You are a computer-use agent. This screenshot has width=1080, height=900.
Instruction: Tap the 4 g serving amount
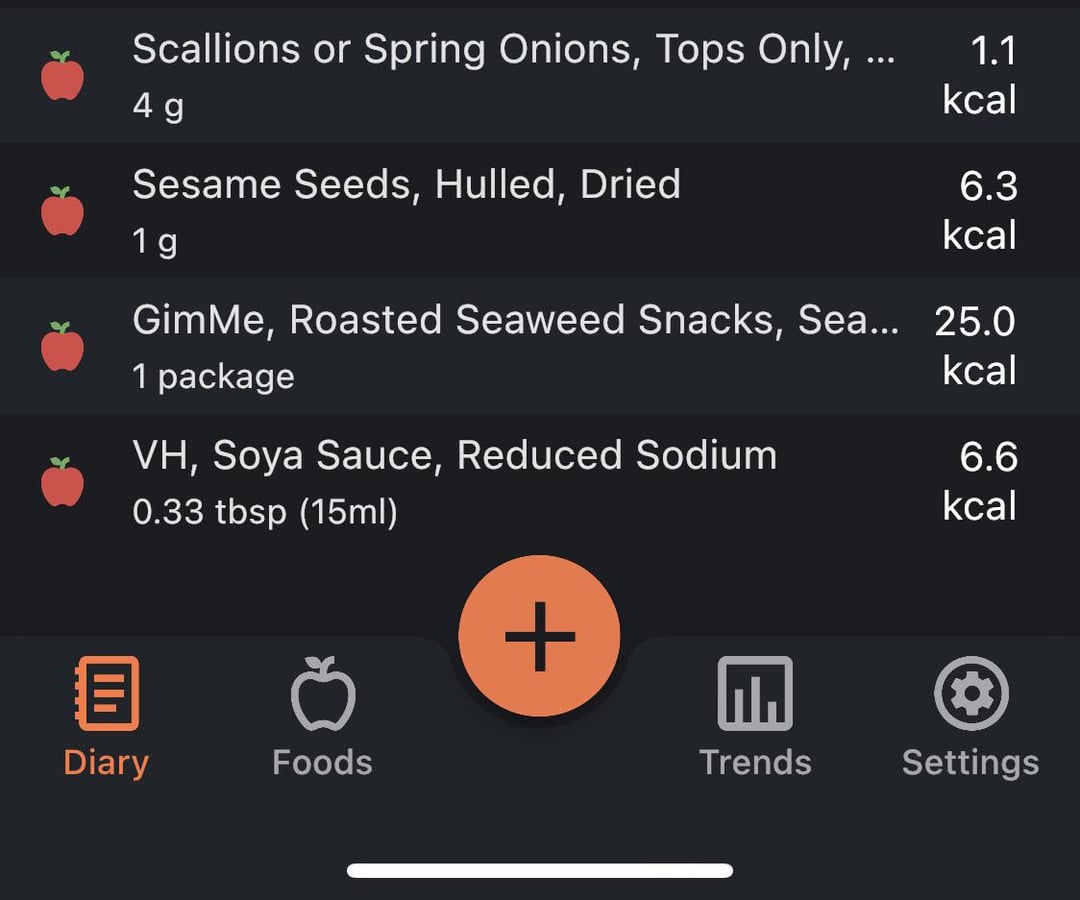[x=158, y=106]
